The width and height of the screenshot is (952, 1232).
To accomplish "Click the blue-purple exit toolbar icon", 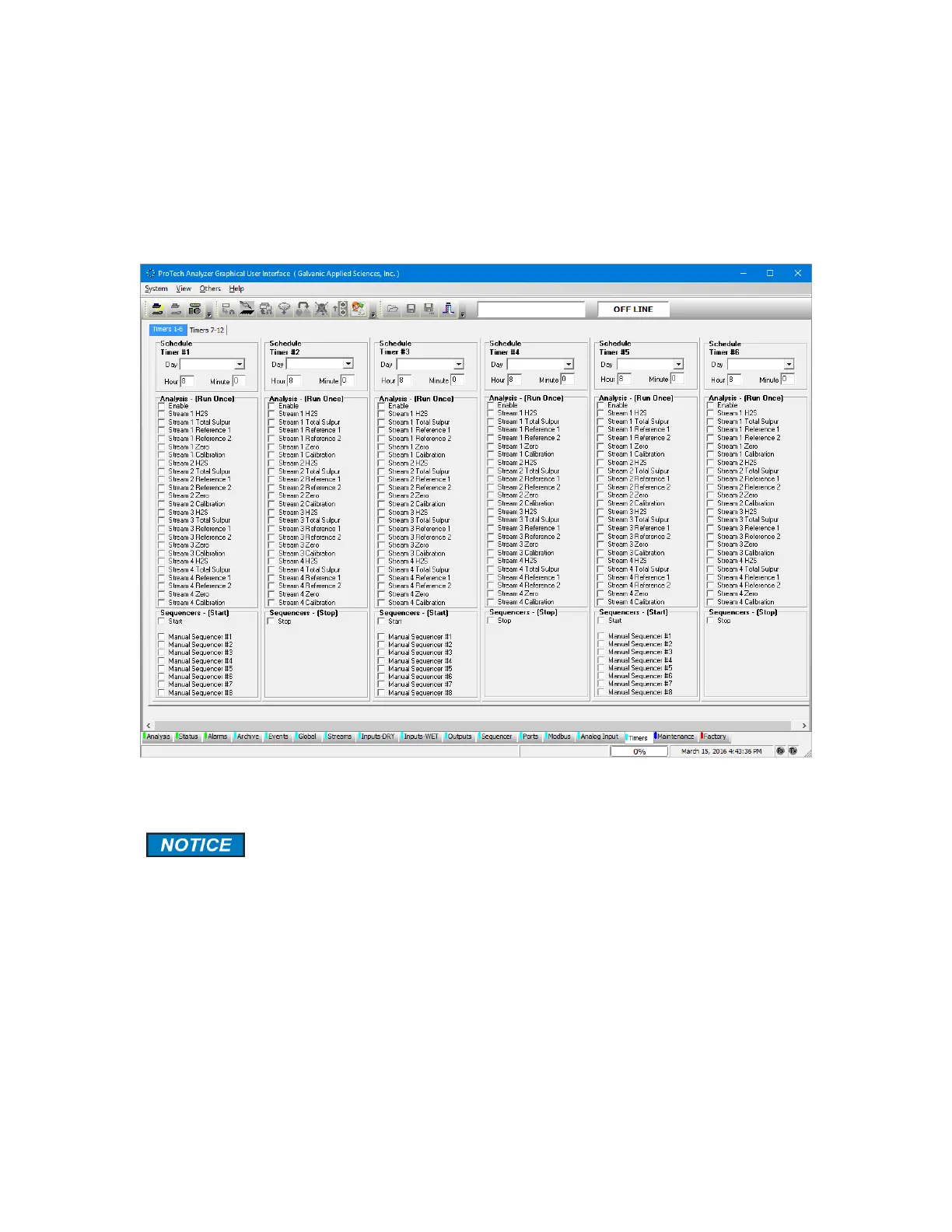I will pos(448,310).
